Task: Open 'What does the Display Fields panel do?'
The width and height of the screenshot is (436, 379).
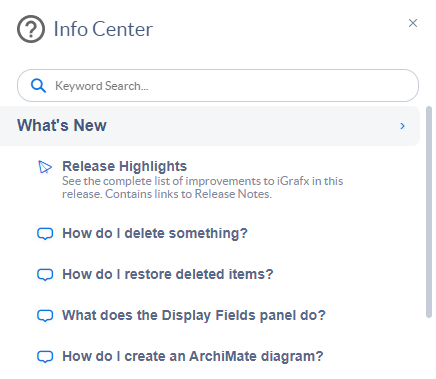Action: coord(194,315)
